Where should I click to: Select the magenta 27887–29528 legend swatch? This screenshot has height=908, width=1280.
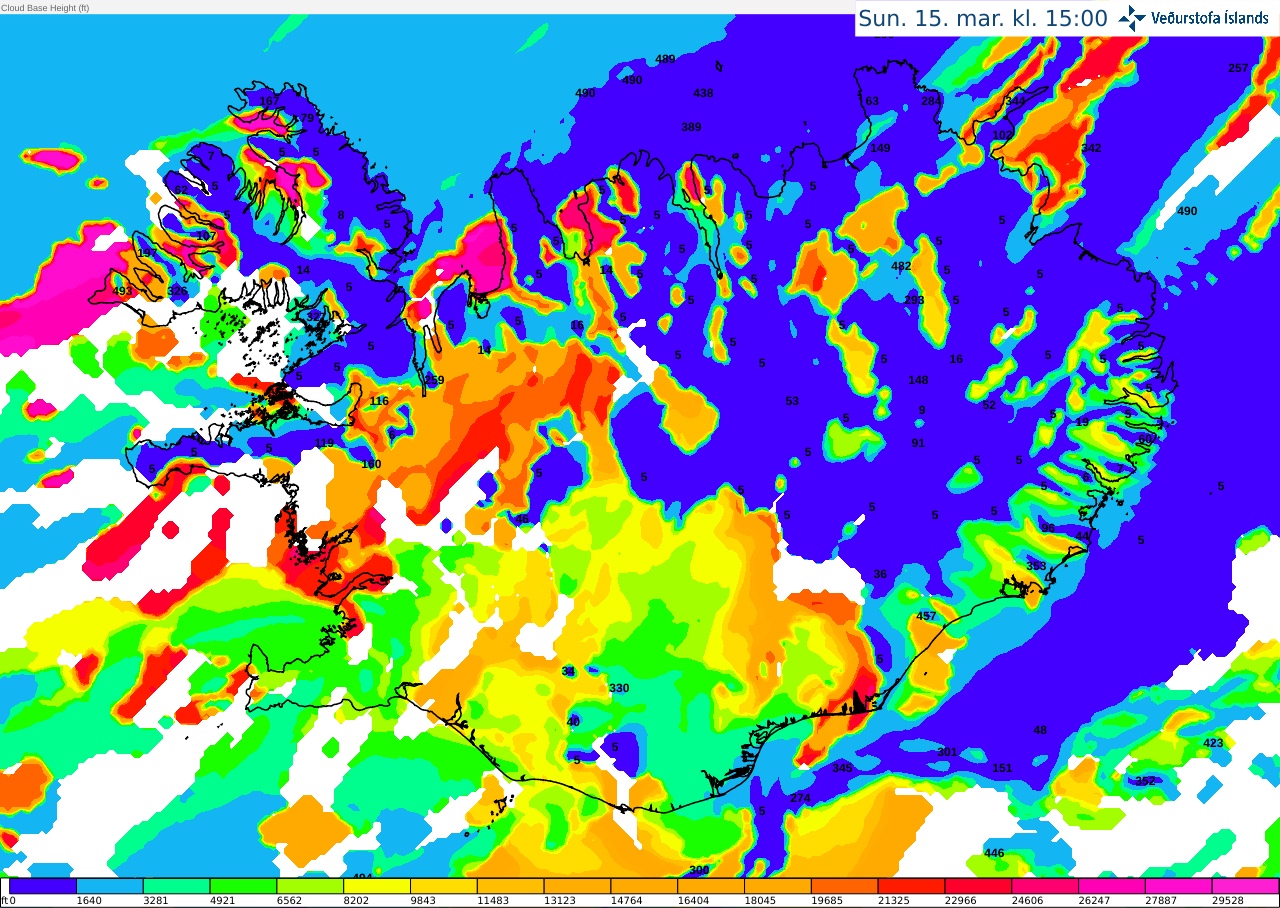pyautogui.click(x=1178, y=886)
